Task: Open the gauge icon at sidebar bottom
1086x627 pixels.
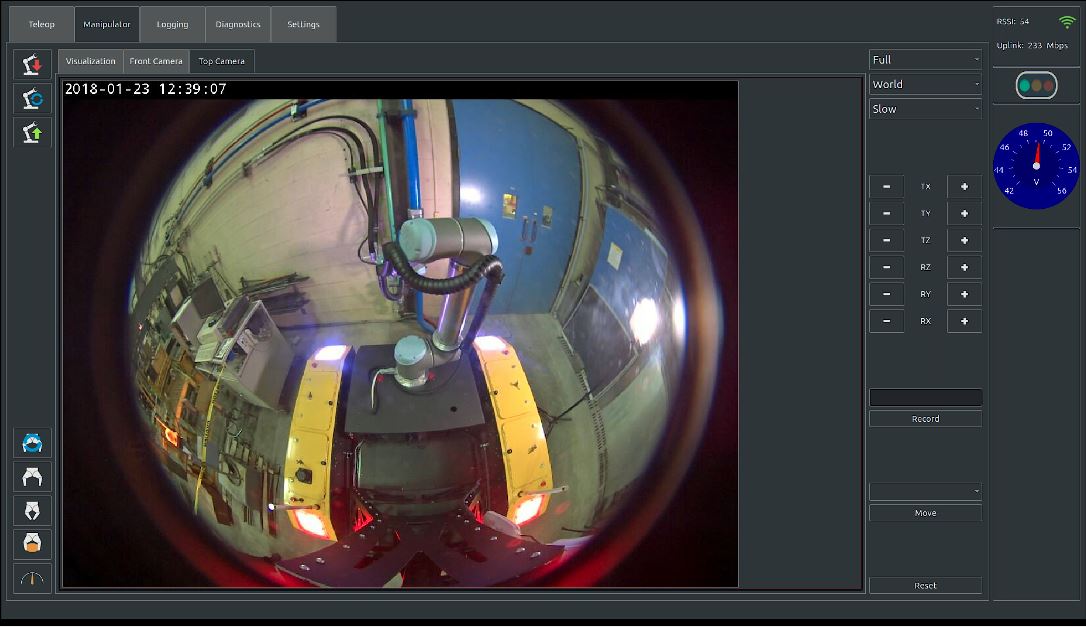Action: point(32,578)
